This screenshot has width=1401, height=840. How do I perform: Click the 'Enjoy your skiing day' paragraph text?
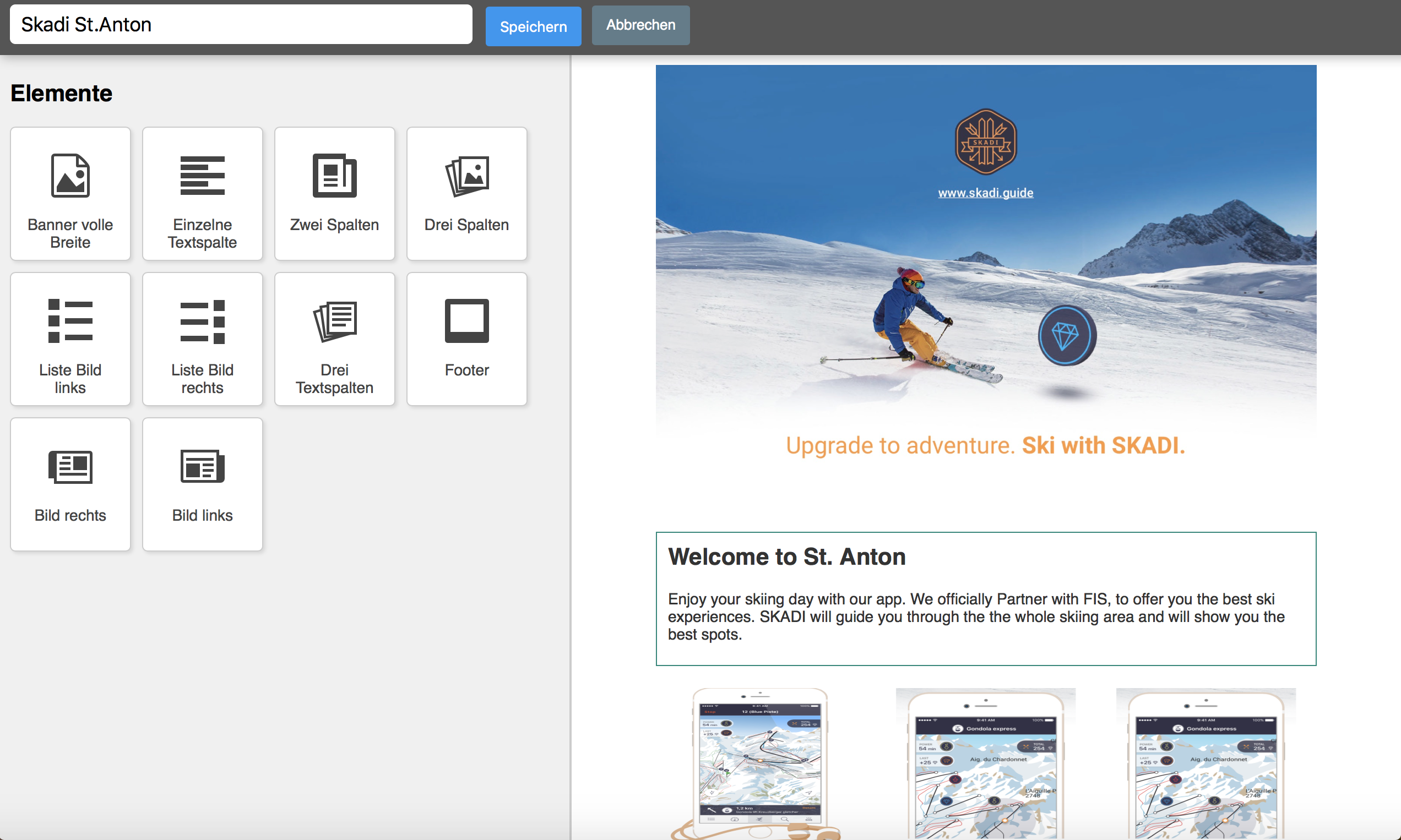976,617
